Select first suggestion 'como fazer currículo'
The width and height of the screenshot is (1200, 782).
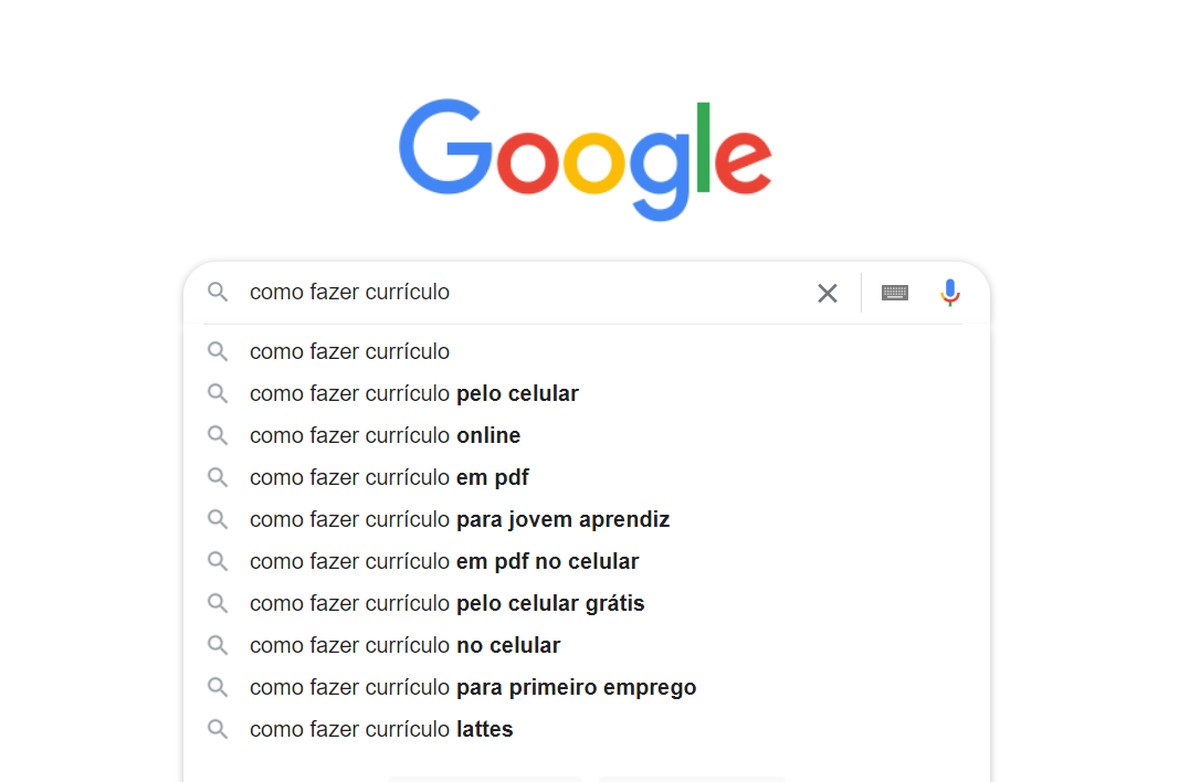pyautogui.click(x=350, y=352)
